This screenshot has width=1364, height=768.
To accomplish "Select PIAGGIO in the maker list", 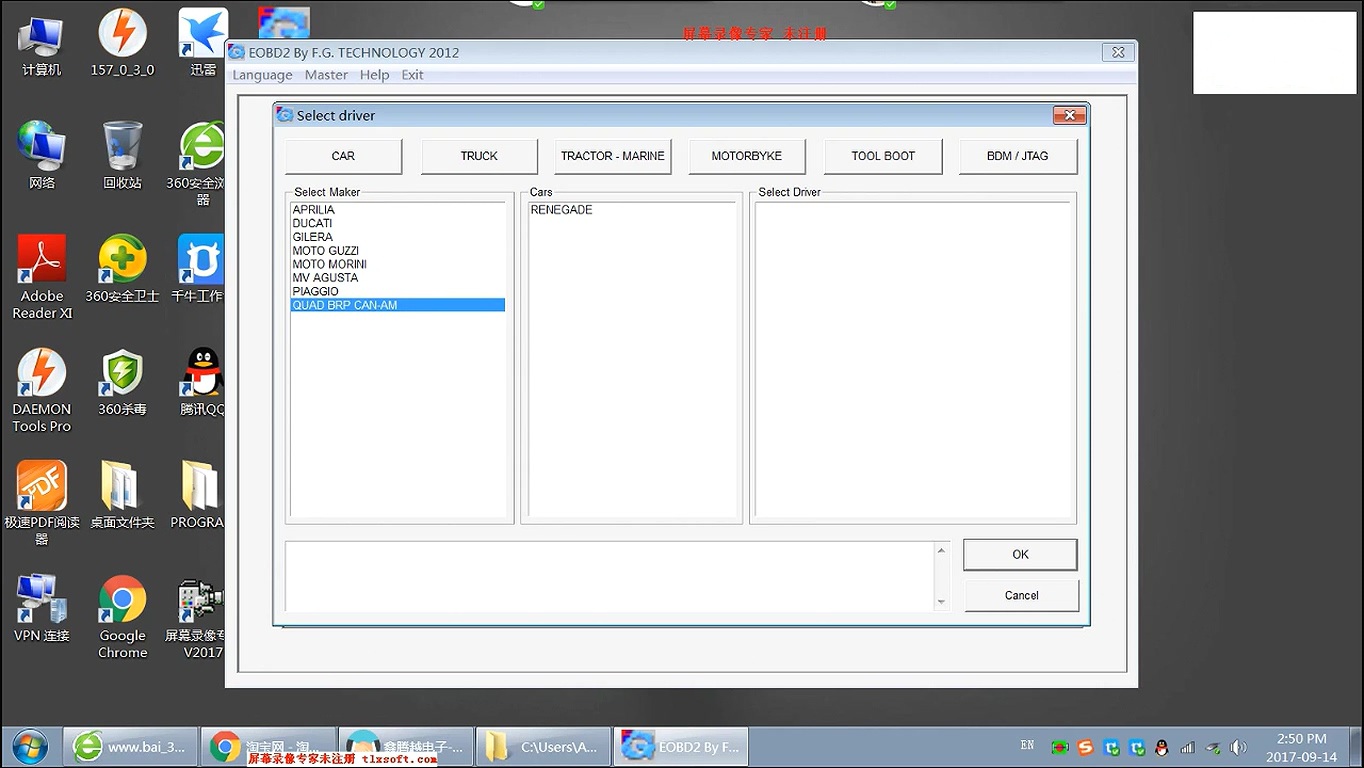I will (x=398, y=292).
